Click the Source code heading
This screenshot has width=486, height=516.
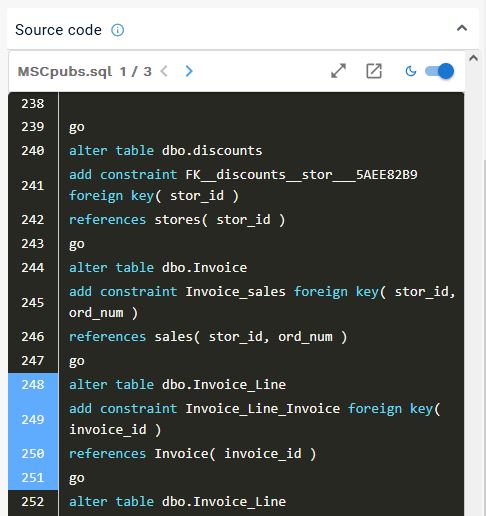(x=58, y=30)
